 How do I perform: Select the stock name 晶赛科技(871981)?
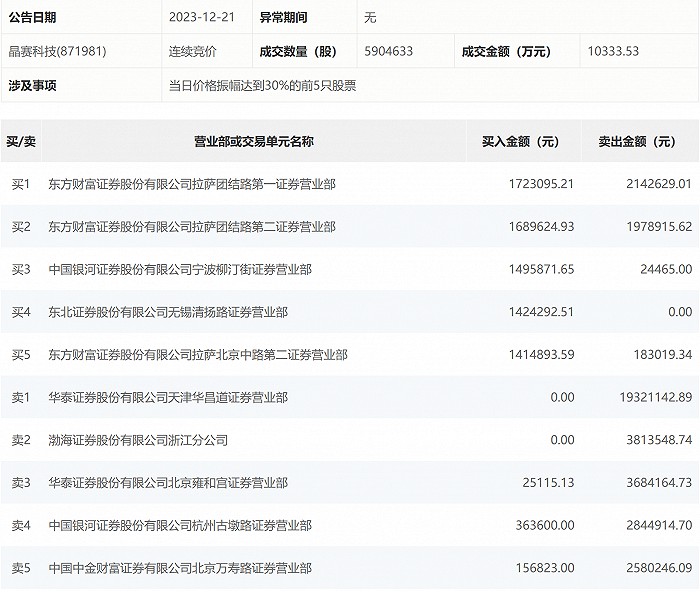pyautogui.click(x=58, y=51)
